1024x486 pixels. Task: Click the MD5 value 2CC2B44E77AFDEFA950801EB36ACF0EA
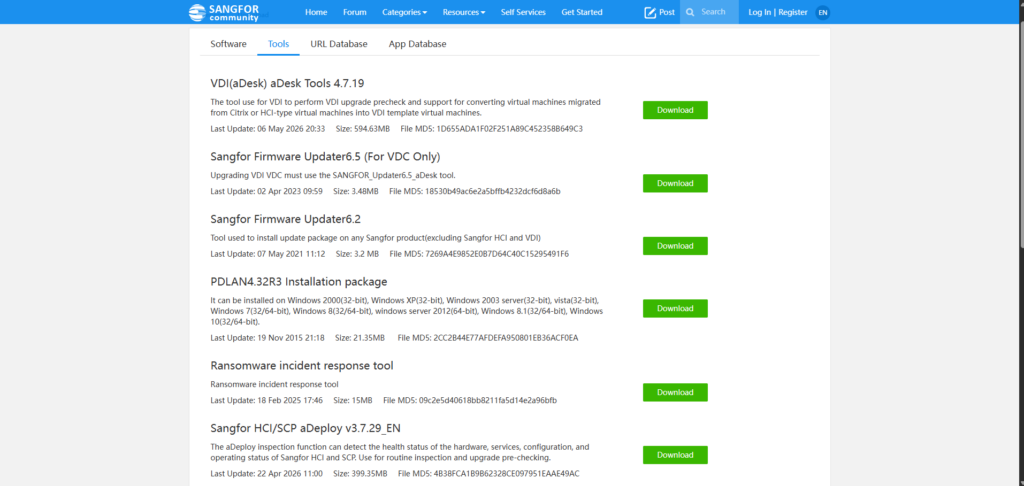[506, 338]
